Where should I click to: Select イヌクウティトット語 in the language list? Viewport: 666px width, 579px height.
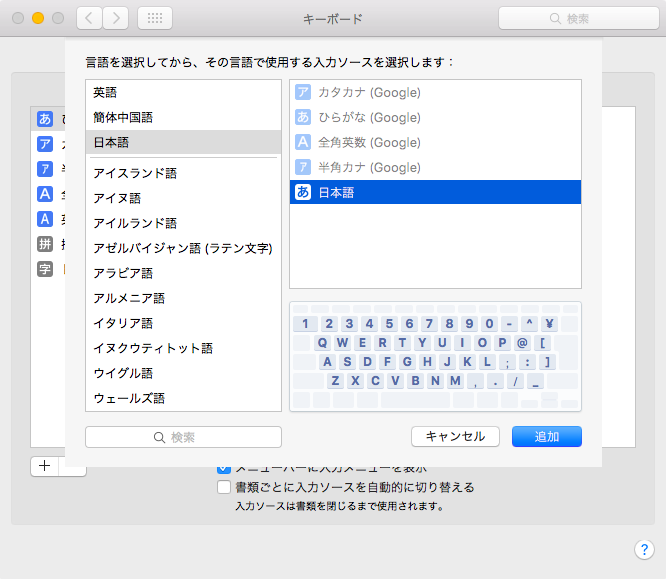(183, 349)
